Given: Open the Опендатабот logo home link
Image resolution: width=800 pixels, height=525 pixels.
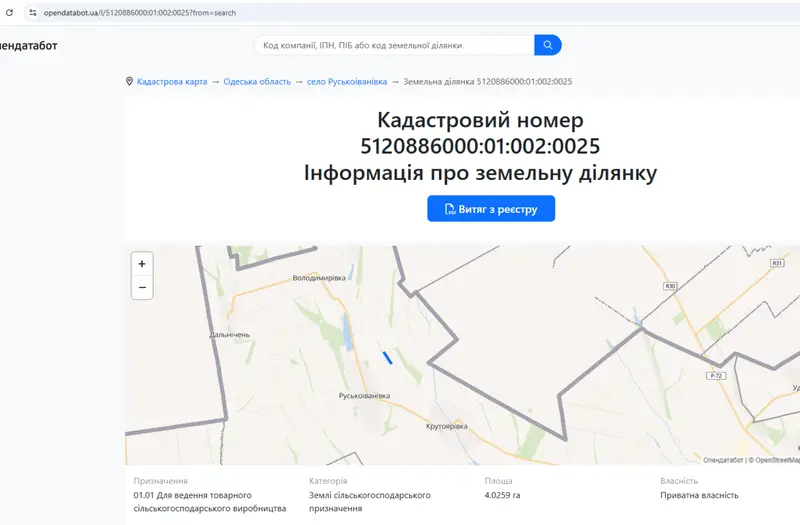Looking at the screenshot, I should pyautogui.click(x=29, y=45).
